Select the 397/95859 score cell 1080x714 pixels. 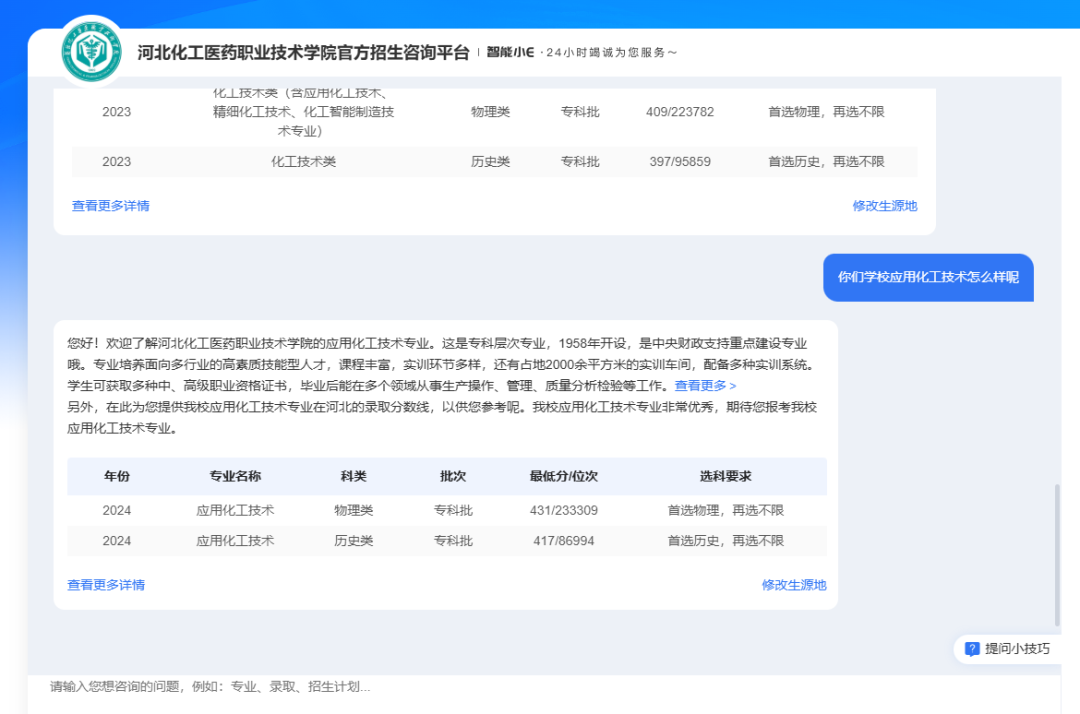point(679,162)
